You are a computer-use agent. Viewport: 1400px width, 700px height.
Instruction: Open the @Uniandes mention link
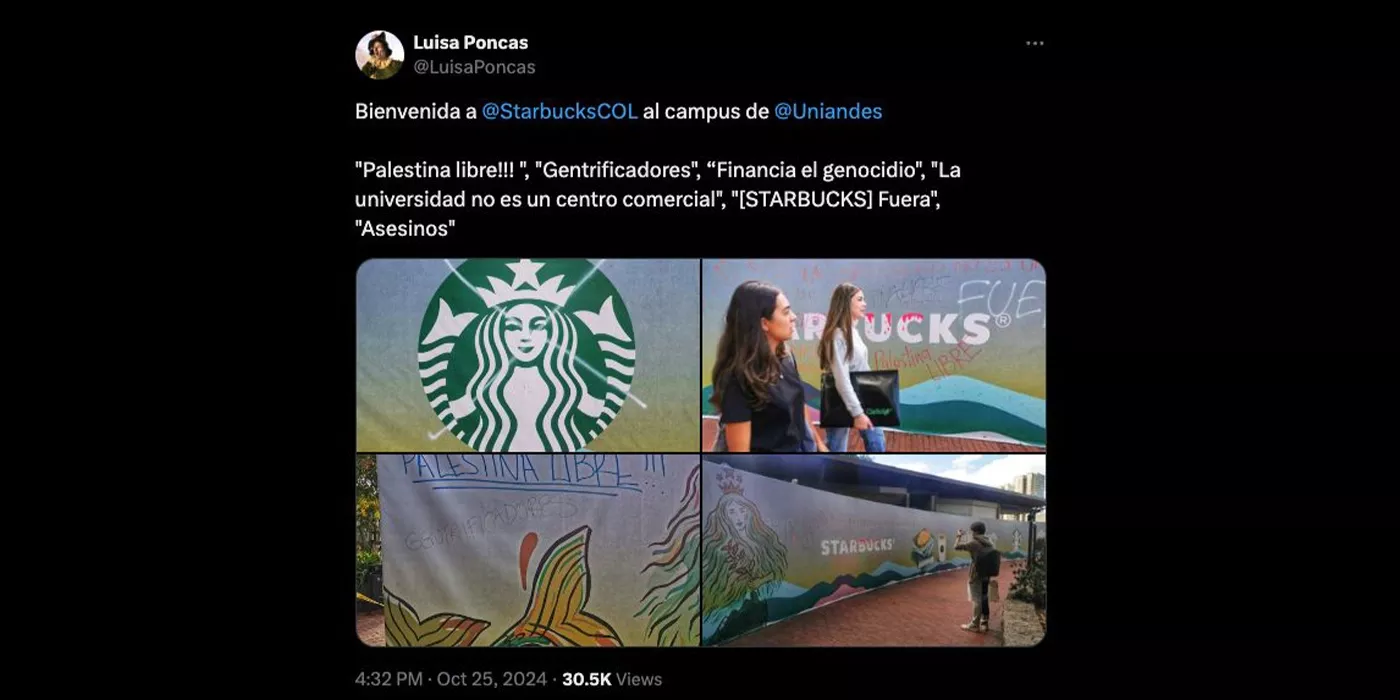pos(828,111)
